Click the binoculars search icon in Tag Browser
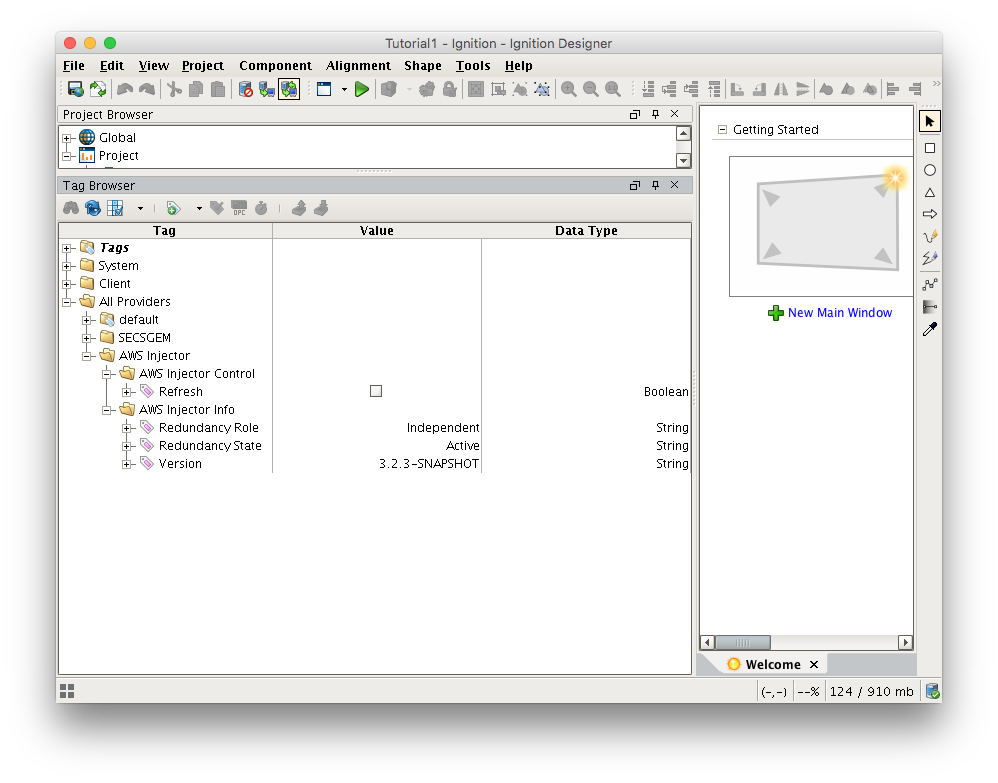The image size is (998, 783). [x=71, y=208]
